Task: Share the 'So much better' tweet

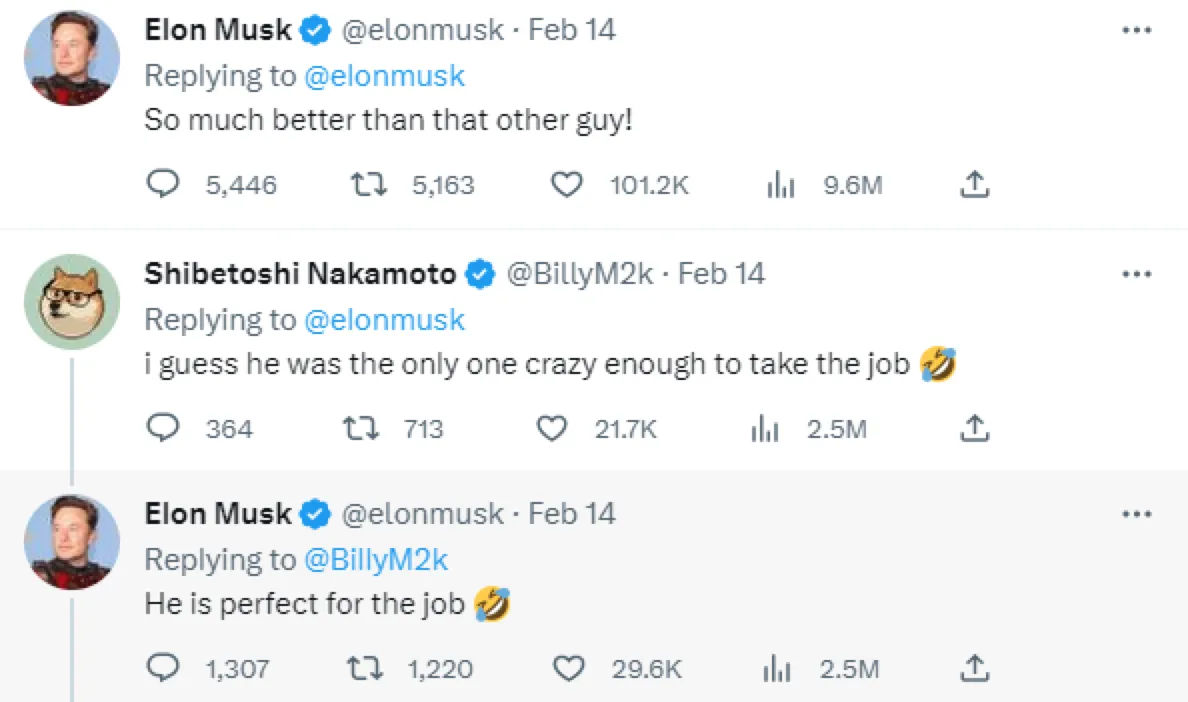Action: 975,184
